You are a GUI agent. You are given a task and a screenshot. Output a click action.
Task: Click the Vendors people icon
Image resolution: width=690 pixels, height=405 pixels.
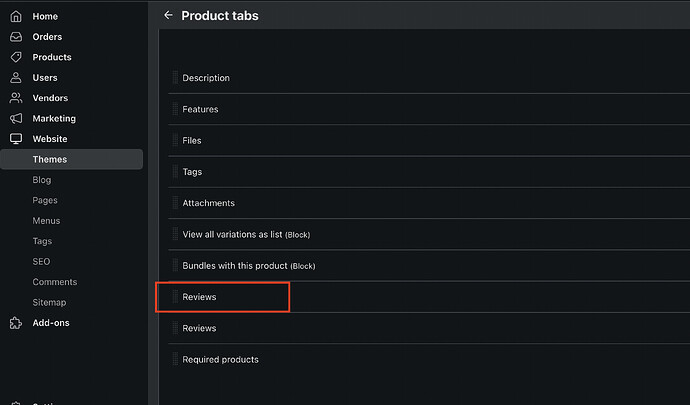[15, 98]
